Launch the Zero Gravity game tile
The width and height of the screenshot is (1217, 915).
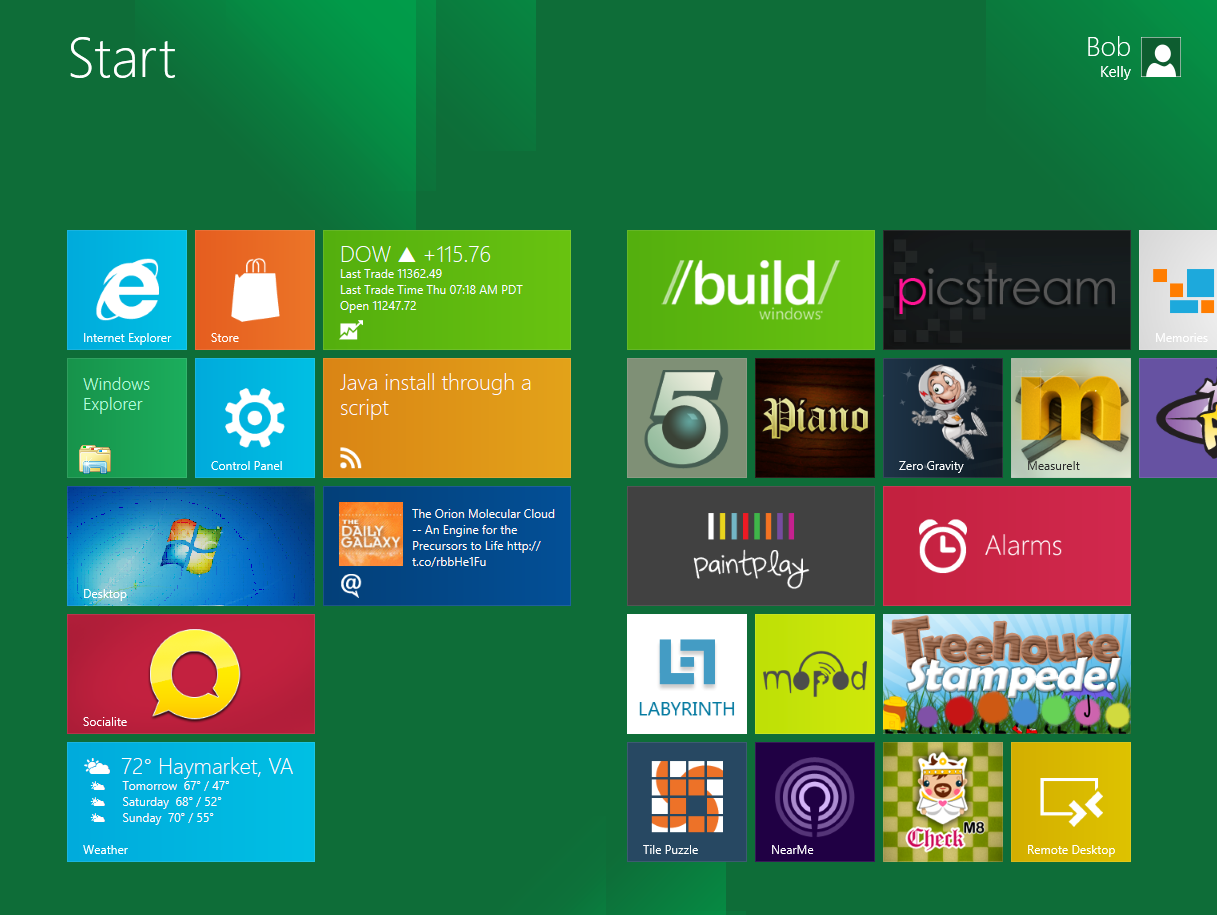943,418
